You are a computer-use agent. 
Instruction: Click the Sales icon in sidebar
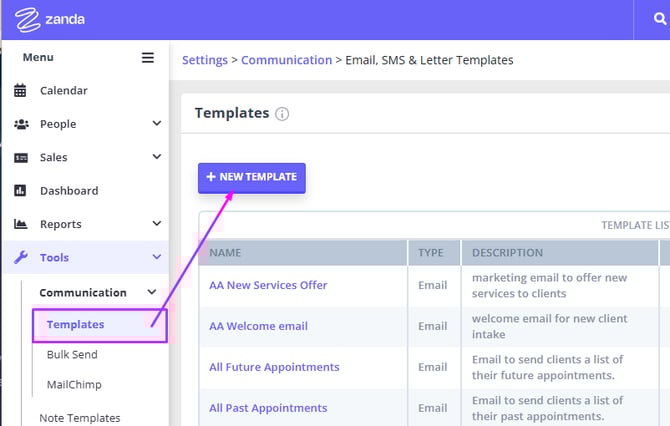click(x=20, y=158)
